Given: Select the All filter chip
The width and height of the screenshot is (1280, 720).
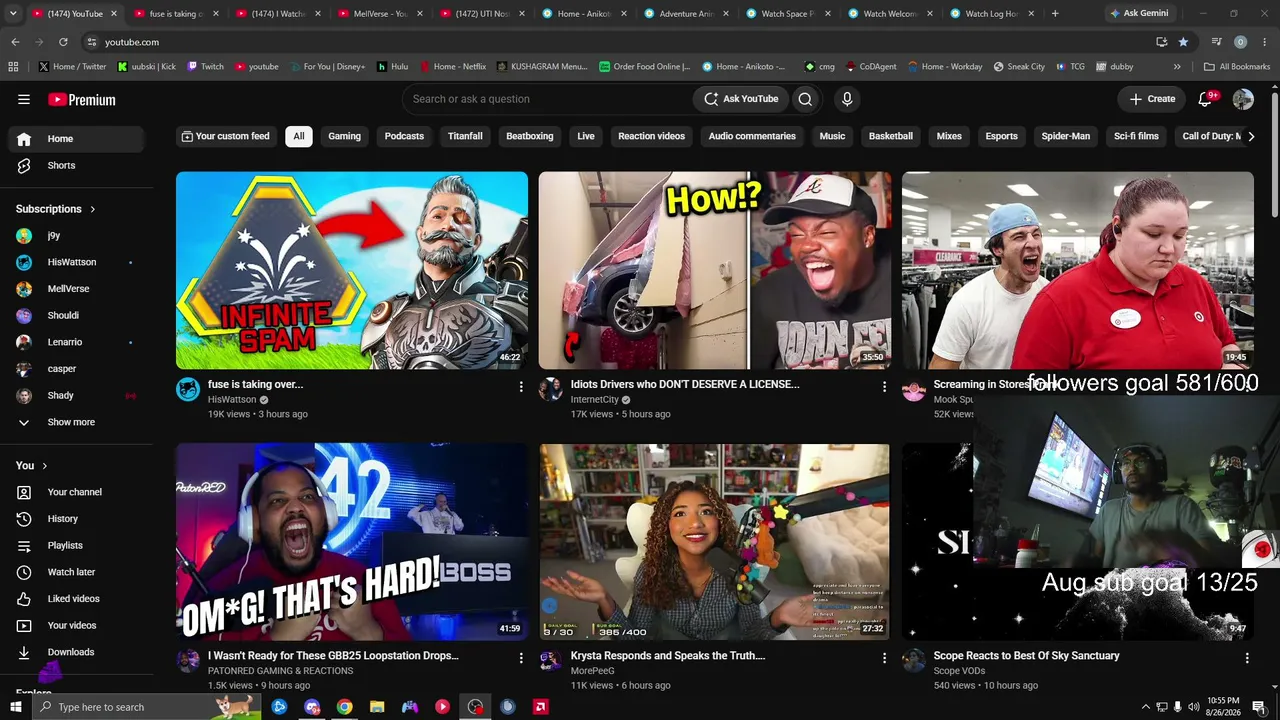Looking at the screenshot, I should (299, 136).
